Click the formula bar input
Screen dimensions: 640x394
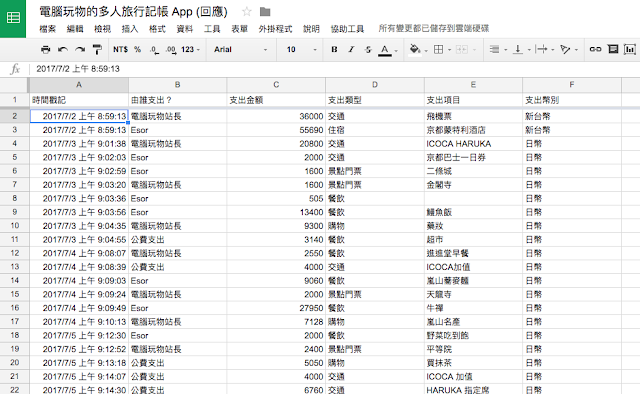click(x=335, y=69)
